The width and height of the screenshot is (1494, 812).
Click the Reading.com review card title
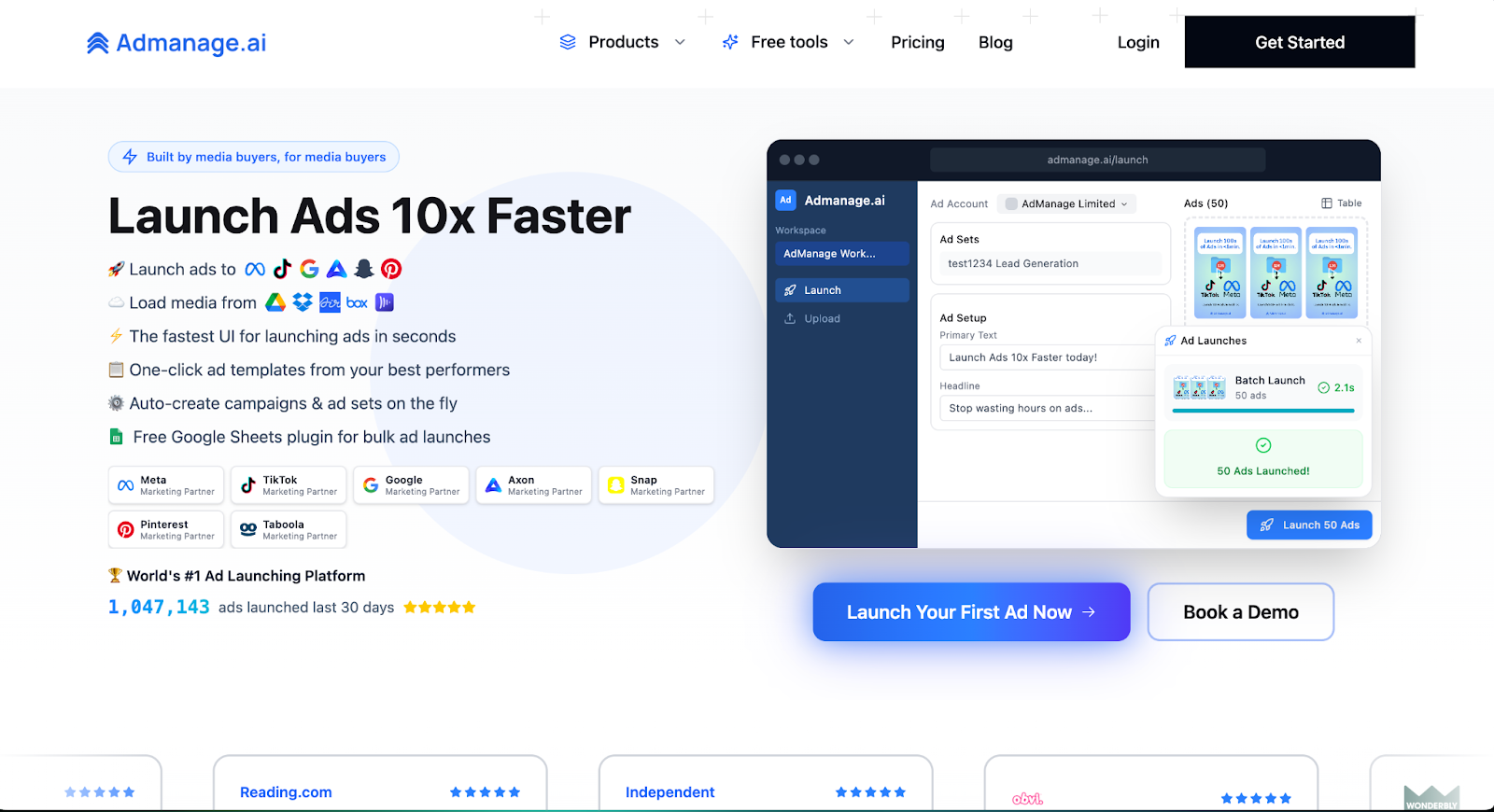click(x=286, y=792)
